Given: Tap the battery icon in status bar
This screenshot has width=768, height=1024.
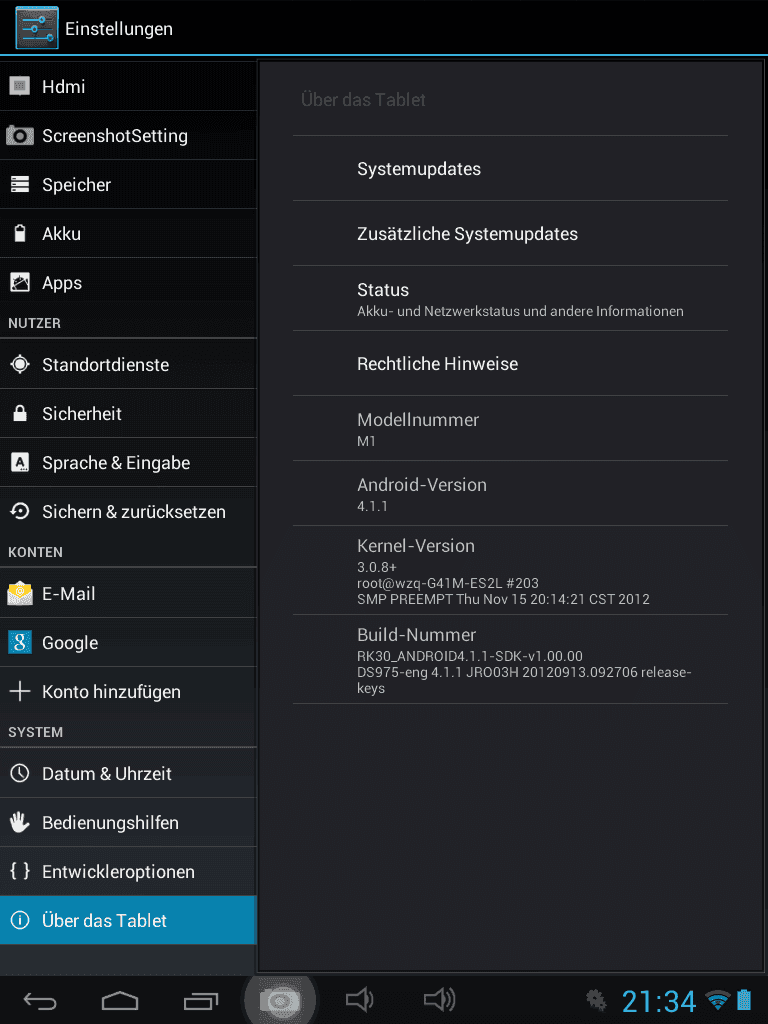Looking at the screenshot, I should tap(744, 1000).
